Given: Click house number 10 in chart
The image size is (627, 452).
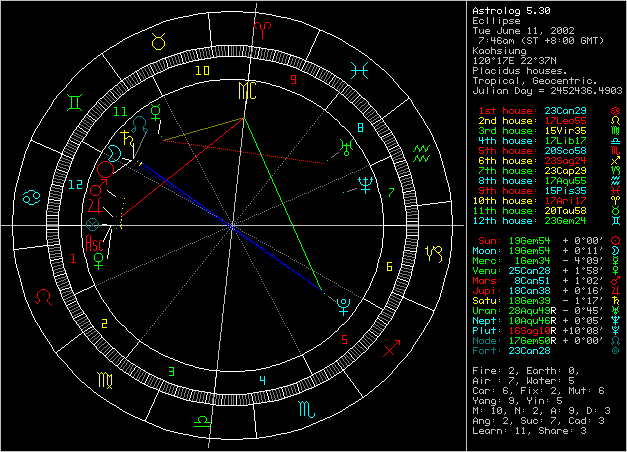Looking at the screenshot, I should 202,71.
